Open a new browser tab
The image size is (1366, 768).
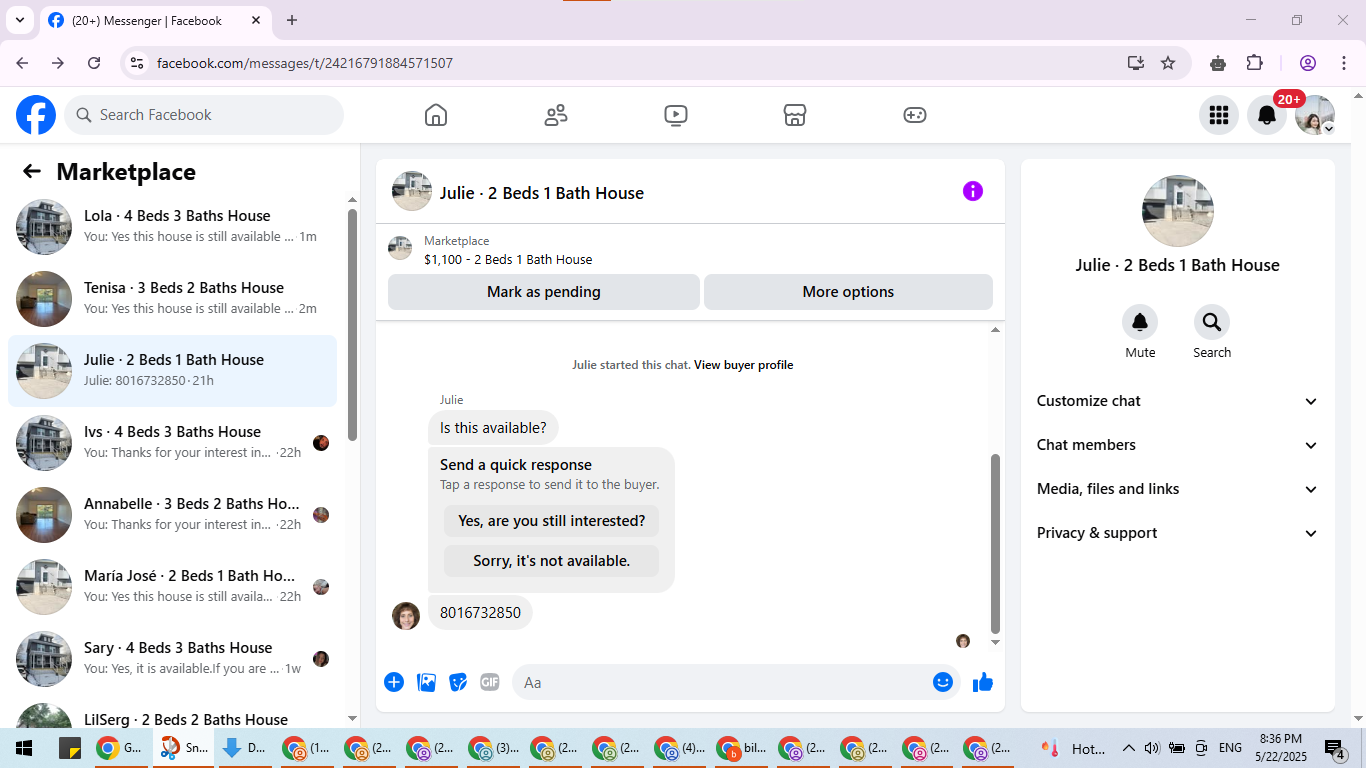coord(292,20)
